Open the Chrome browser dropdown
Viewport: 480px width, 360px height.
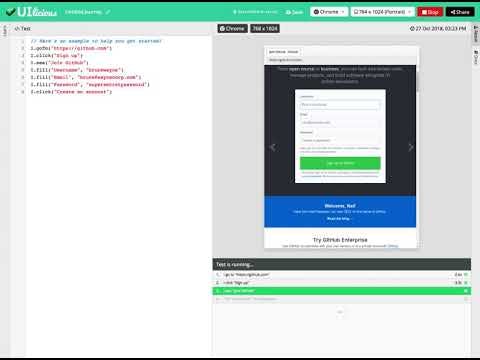329,12
